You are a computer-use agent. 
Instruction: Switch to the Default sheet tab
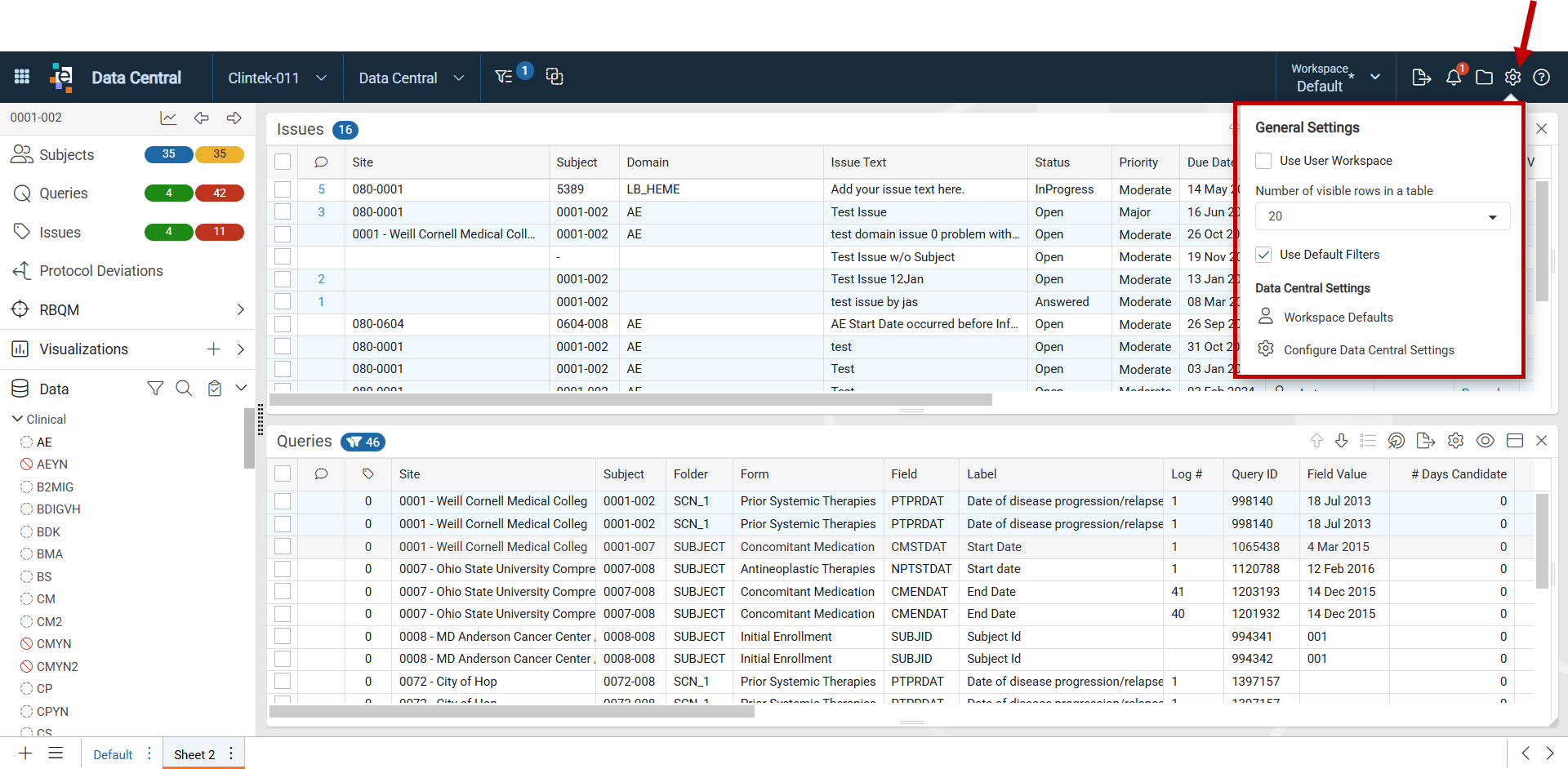(x=113, y=754)
